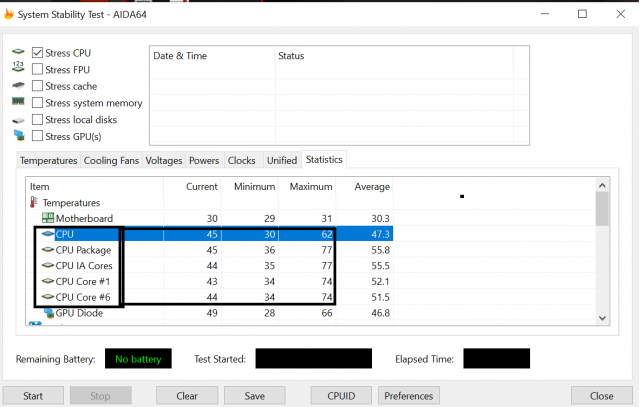Select the CPU IA Cores row

coord(210,266)
